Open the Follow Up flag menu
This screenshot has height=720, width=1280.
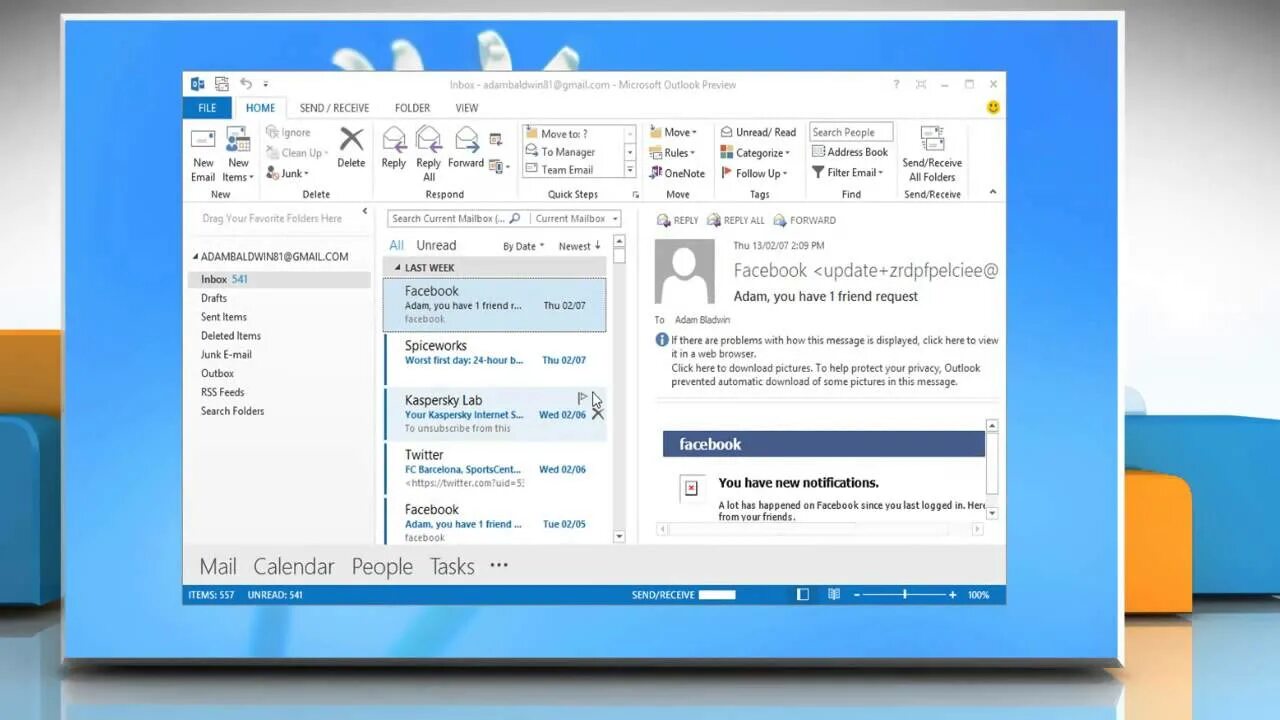(x=754, y=173)
